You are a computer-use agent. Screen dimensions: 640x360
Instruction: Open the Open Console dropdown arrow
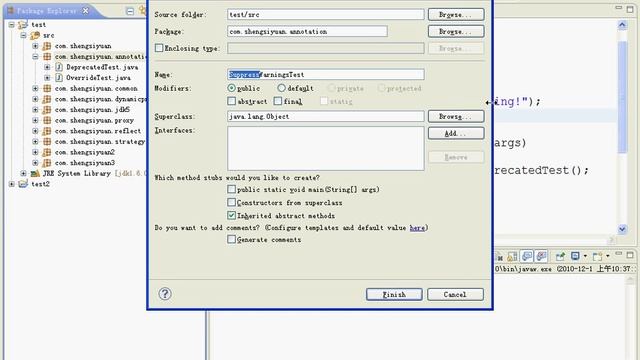point(608,256)
